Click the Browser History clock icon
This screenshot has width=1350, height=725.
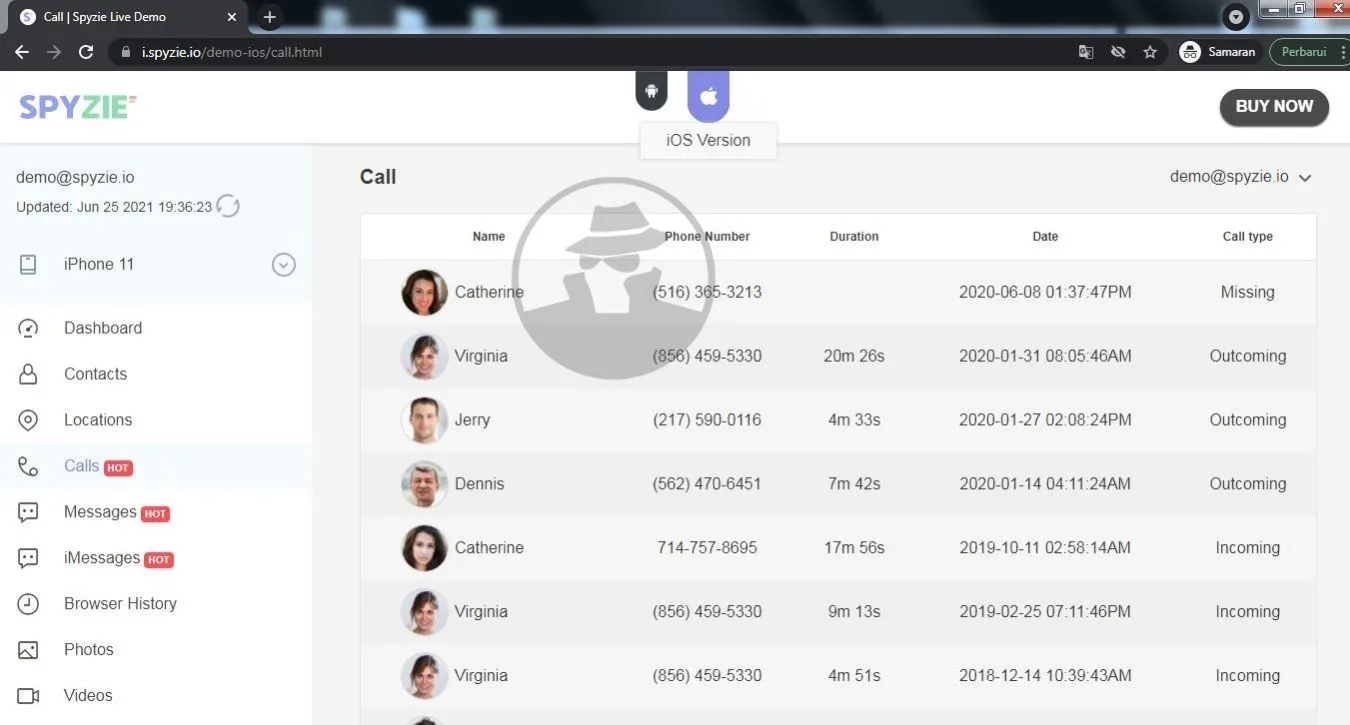[28, 604]
